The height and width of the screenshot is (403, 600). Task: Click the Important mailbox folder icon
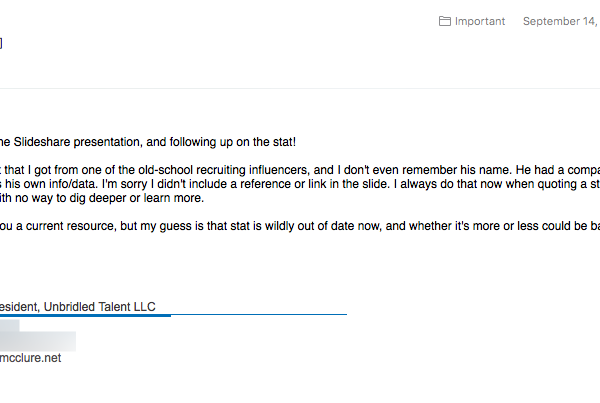tap(444, 21)
